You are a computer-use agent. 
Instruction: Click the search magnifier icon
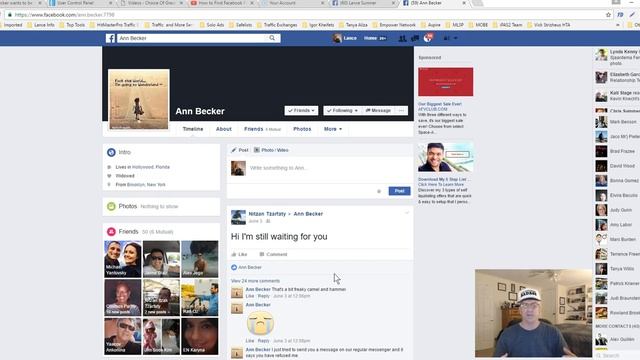click(x=272, y=38)
